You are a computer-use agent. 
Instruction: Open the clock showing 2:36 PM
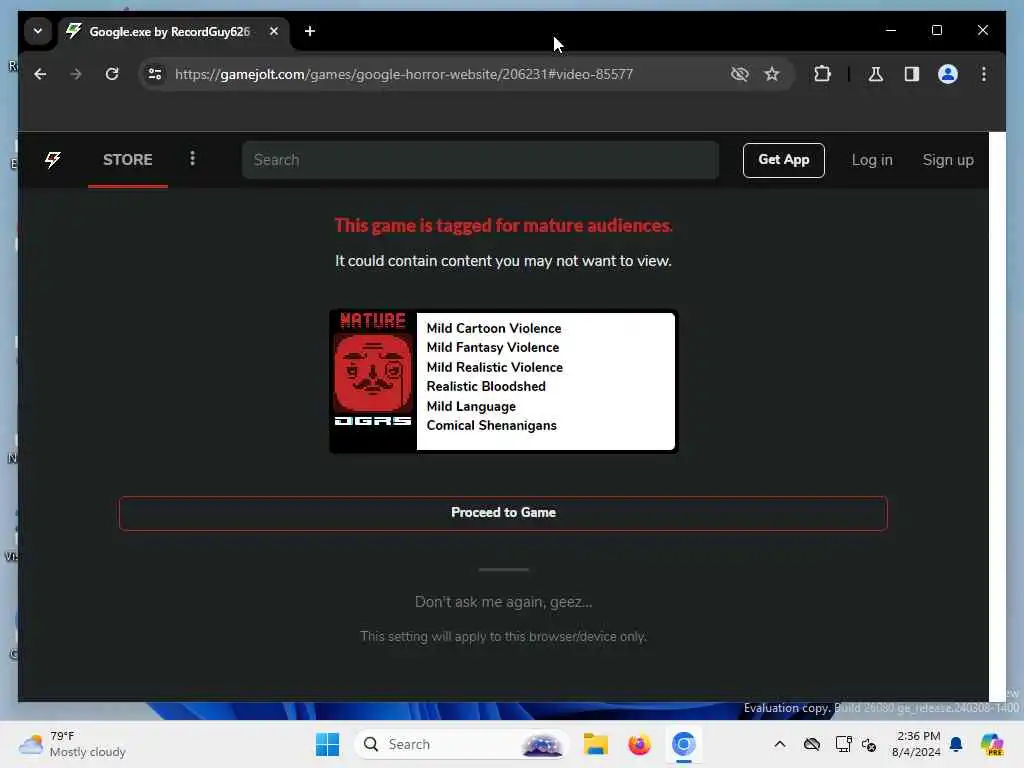(916, 744)
